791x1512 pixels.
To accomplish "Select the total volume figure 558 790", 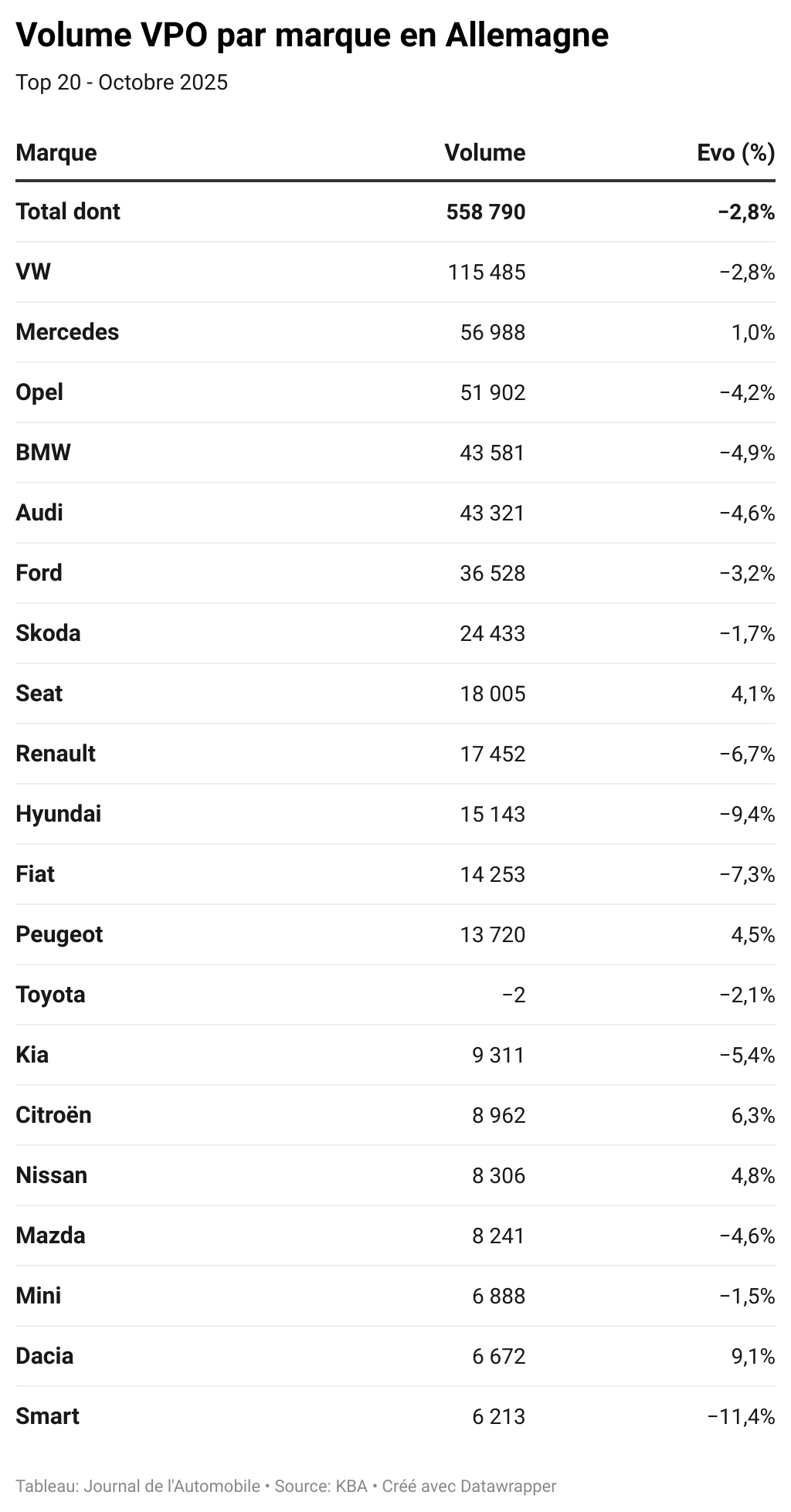I will coord(485,212).
